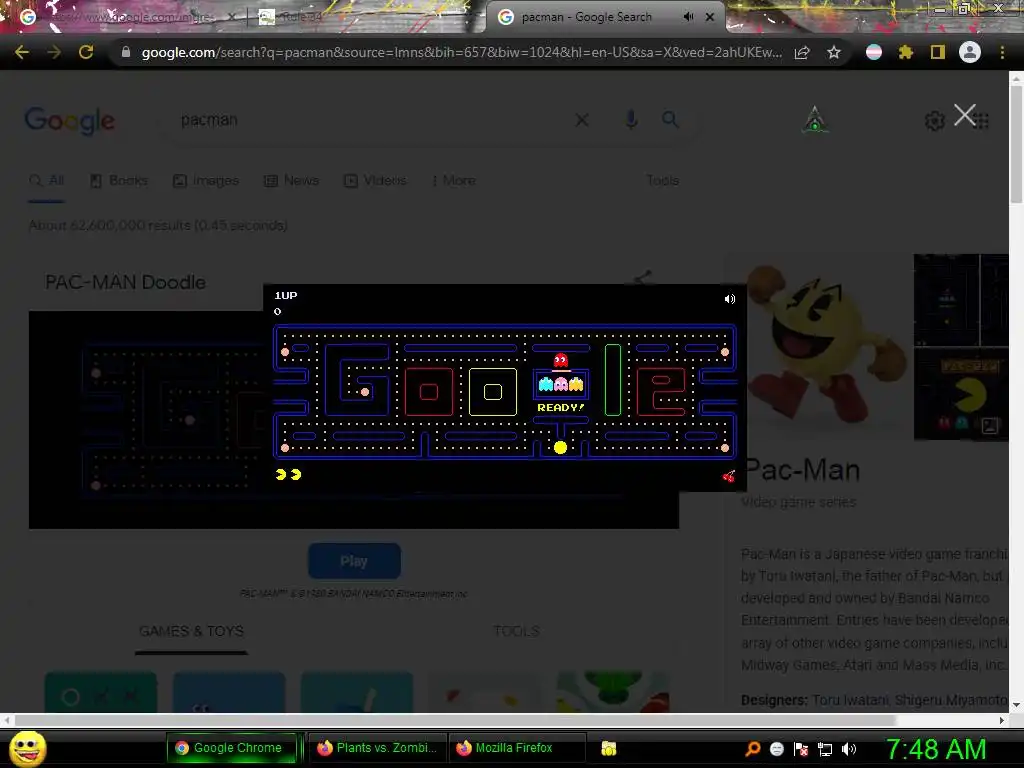Click the striped circle extension icon
Viewport: 1024px width, 768px height.
pos(873,52)
